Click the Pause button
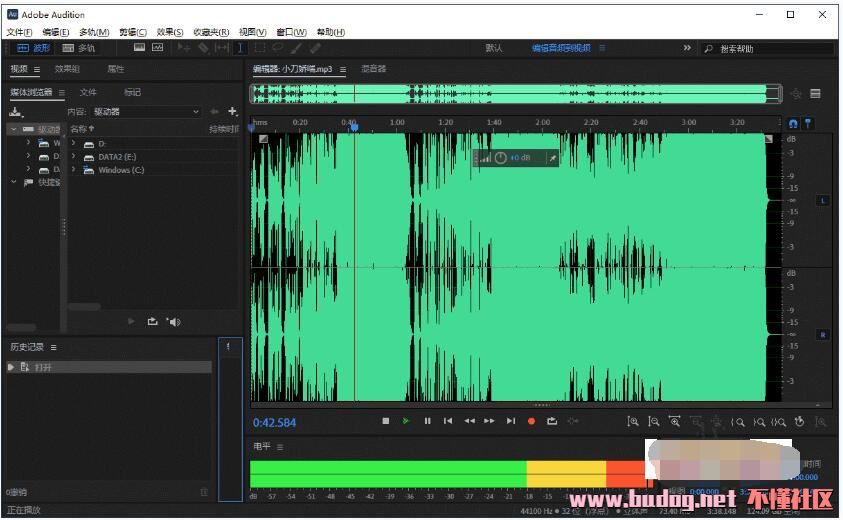Image resolution: width=843 pixels, height=520 pixels. pos(427,421)
